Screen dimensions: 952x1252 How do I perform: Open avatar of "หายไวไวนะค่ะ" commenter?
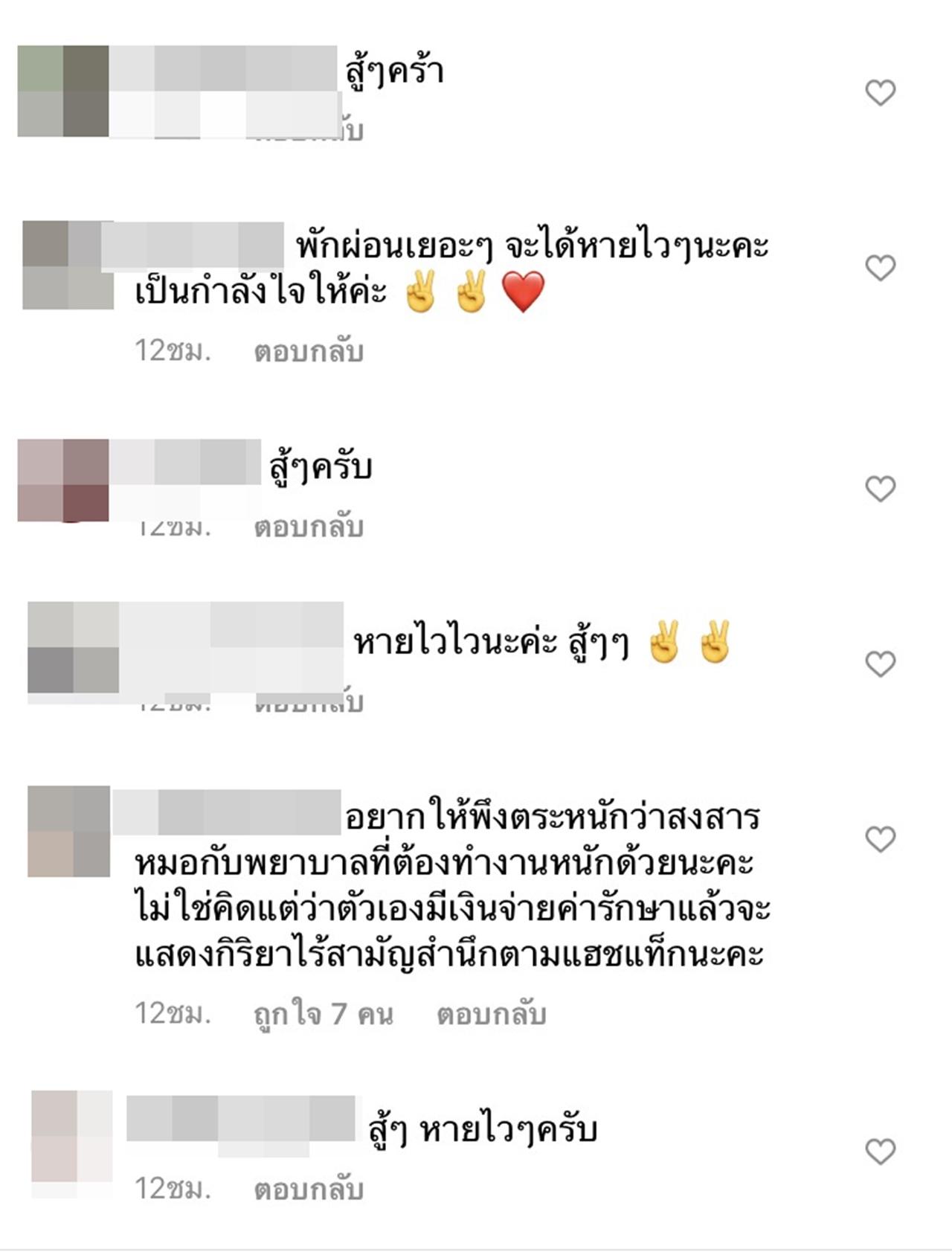[74, 647]
